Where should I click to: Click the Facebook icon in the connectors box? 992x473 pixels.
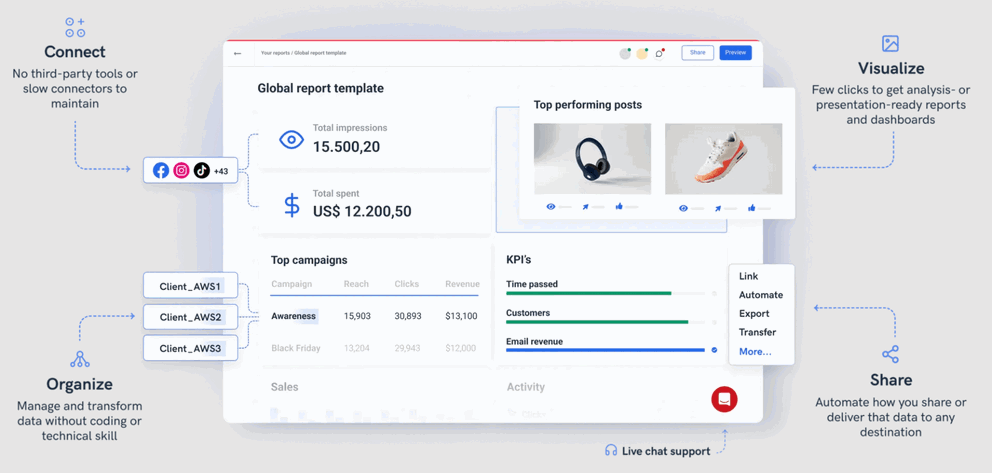pos(161,171)
